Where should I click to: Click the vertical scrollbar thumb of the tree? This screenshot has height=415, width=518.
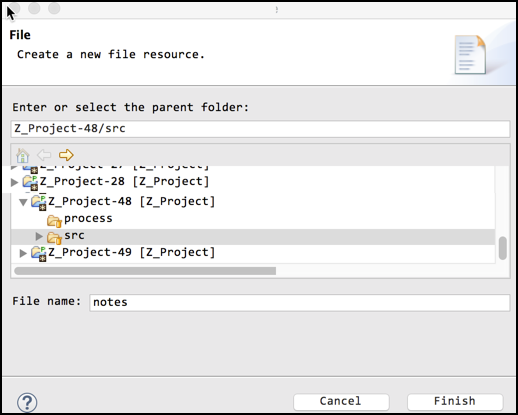point(503,248)
